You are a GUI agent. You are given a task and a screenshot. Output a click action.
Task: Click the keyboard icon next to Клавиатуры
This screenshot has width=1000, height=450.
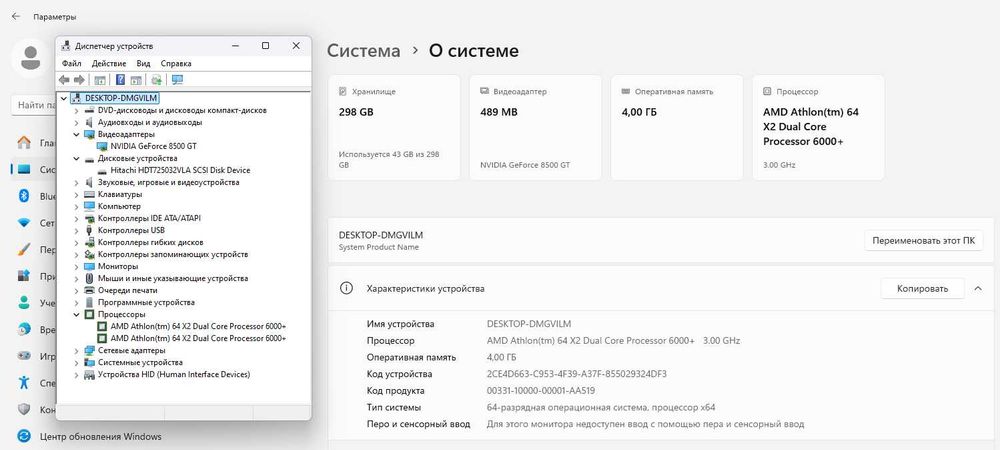point(89,194)
